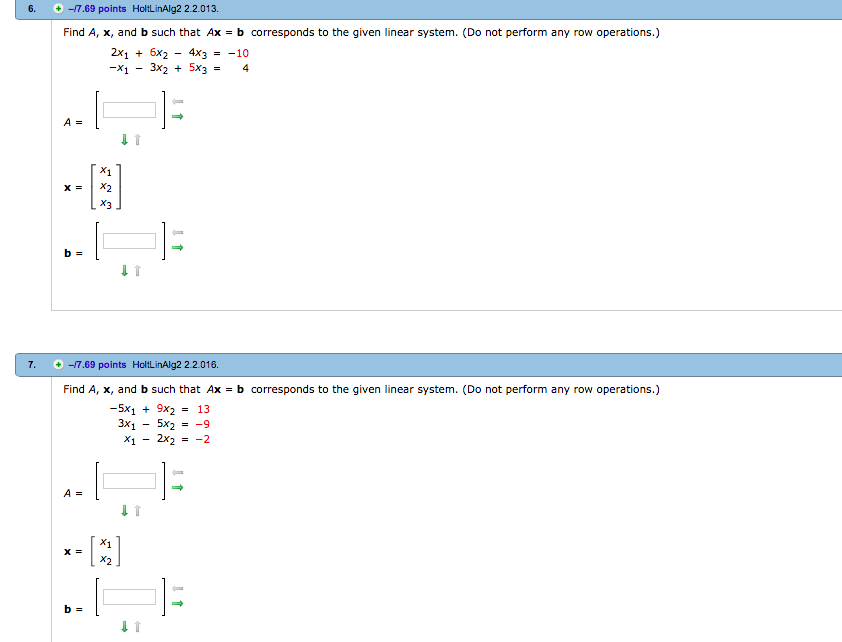Expand details with the plus icon on problem 6
The width and height of the screenshot is (842, 642).
pyautogui.click(x=56, y=8)
